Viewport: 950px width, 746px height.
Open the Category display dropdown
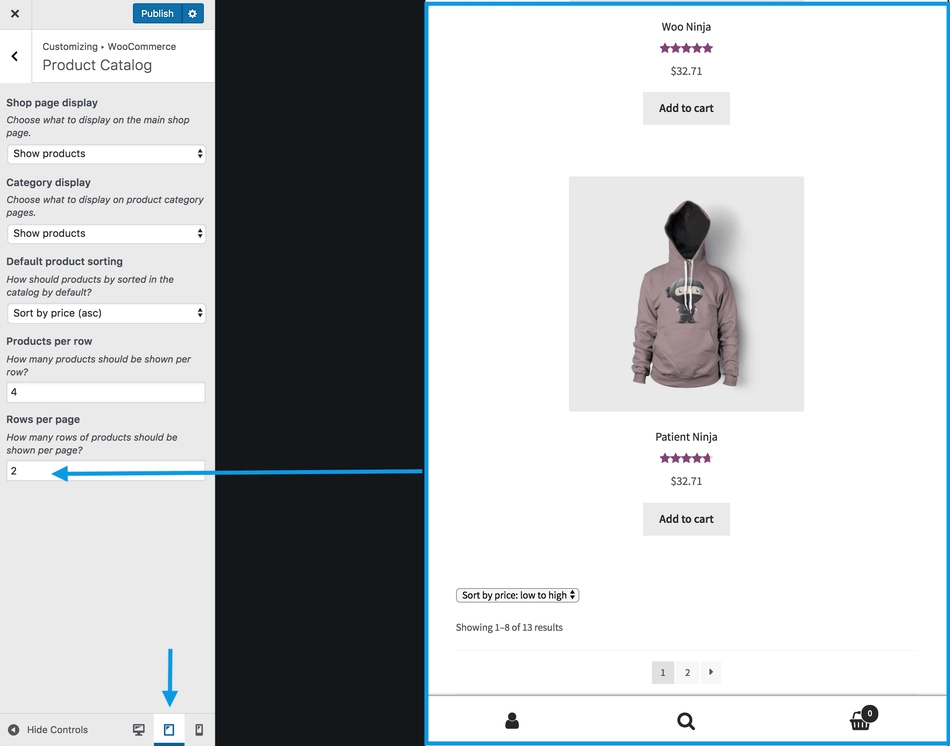coord(106,234)
